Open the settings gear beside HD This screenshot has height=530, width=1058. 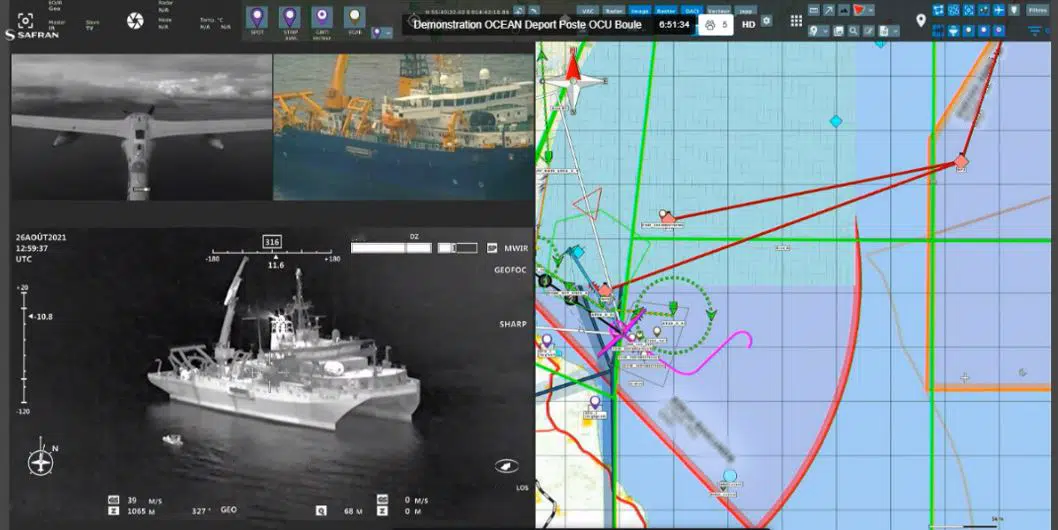(x=767, y=21)
